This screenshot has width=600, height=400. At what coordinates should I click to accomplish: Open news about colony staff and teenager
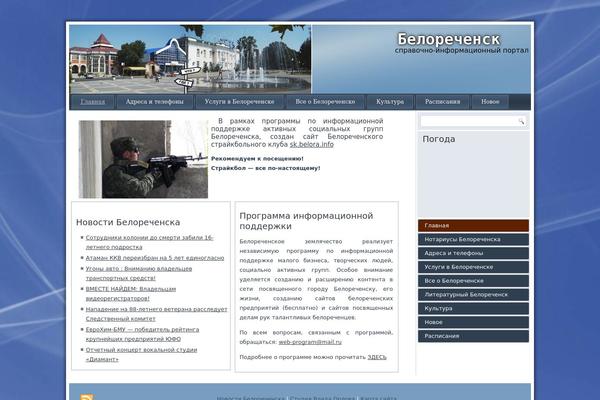[149, 242]
